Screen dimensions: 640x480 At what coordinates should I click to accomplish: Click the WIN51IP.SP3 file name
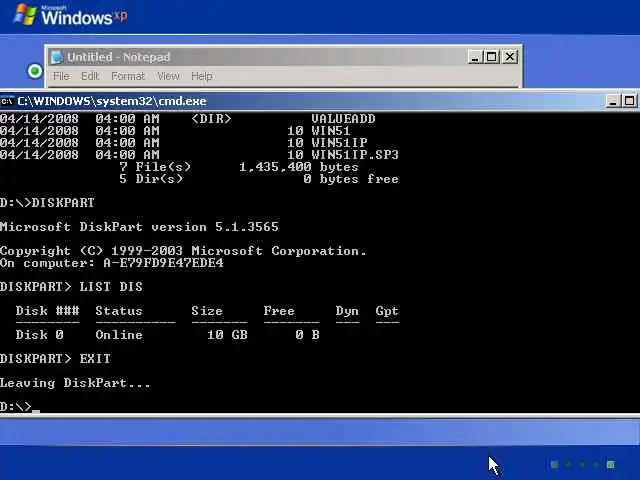point(355,155)
